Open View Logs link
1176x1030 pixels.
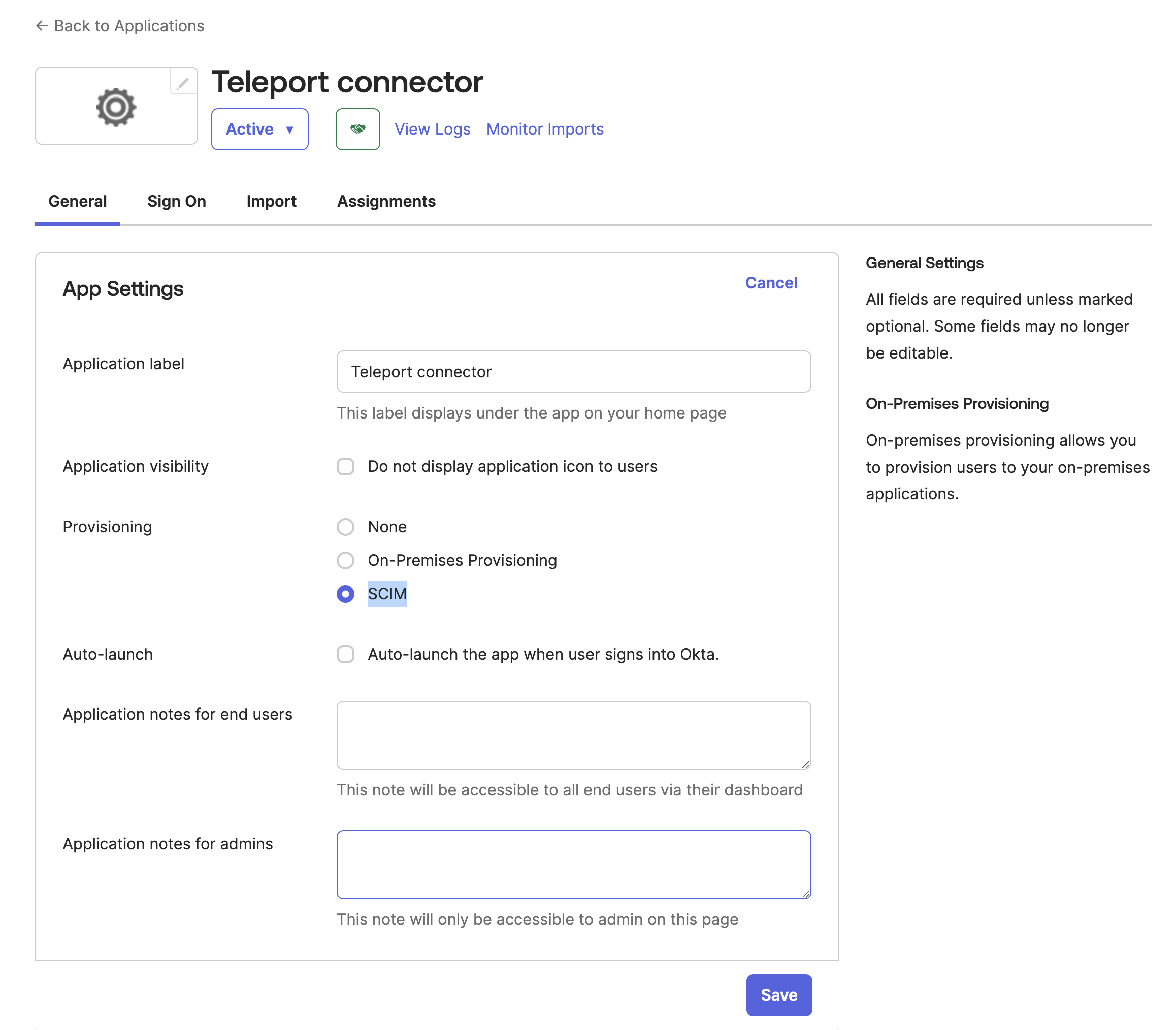432,130
